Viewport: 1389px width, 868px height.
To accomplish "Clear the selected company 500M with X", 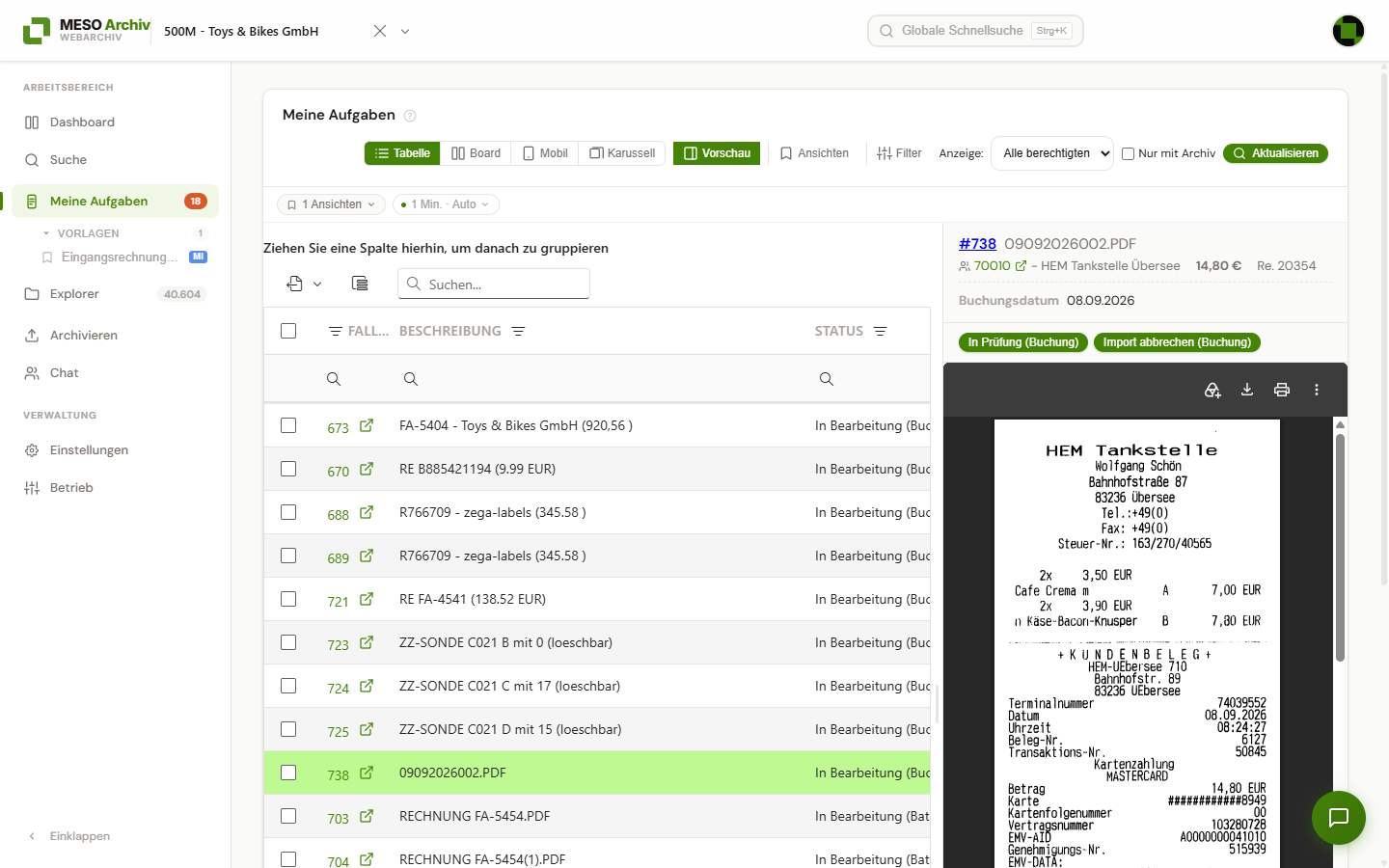I will pos(380,31).
